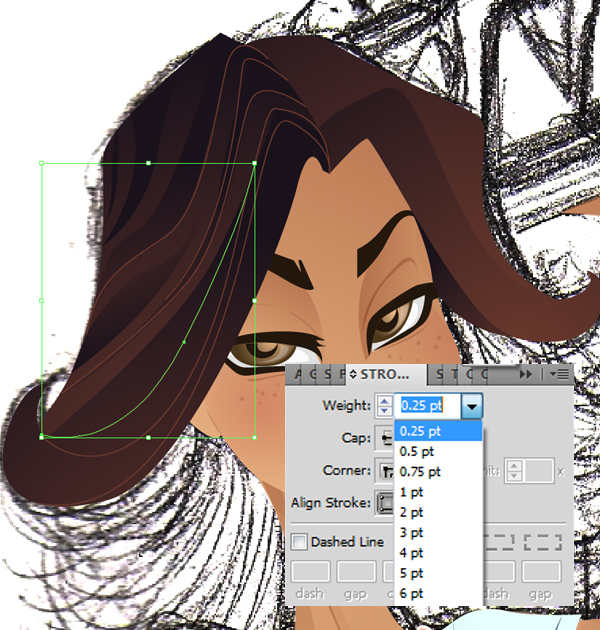This screenshot has height=630, width=600.
Task: Select the preserve exact dash lengths icon
Action: 500,542
